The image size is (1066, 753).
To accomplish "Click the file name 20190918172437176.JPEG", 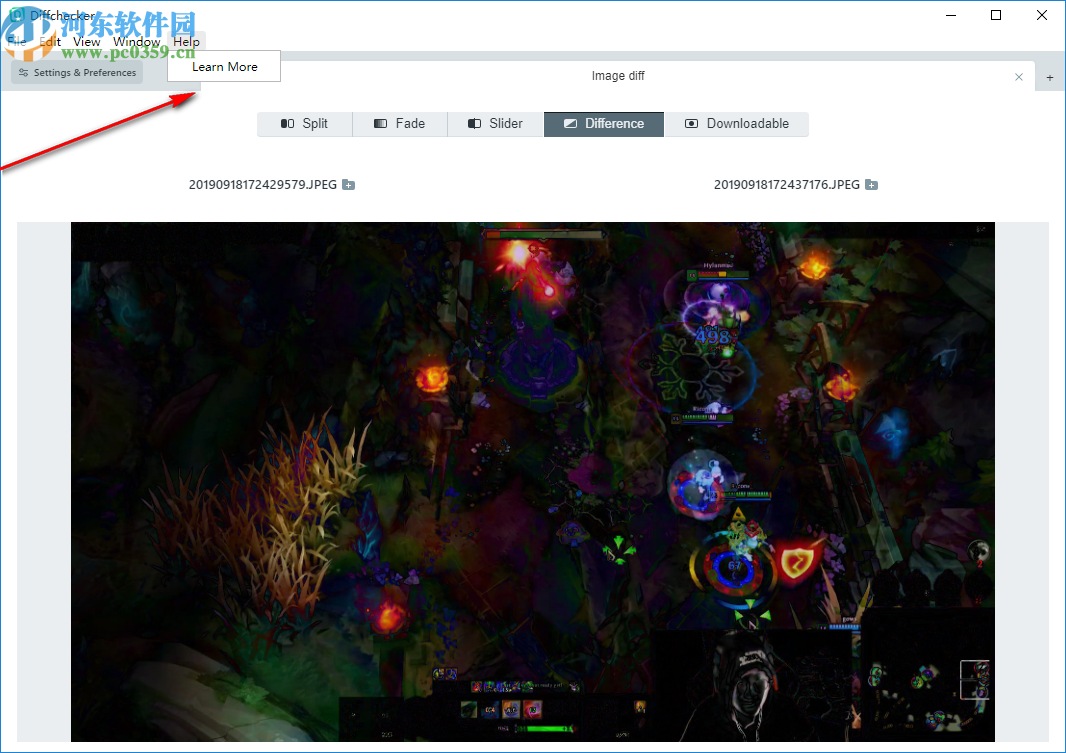I will click(787, 185).
